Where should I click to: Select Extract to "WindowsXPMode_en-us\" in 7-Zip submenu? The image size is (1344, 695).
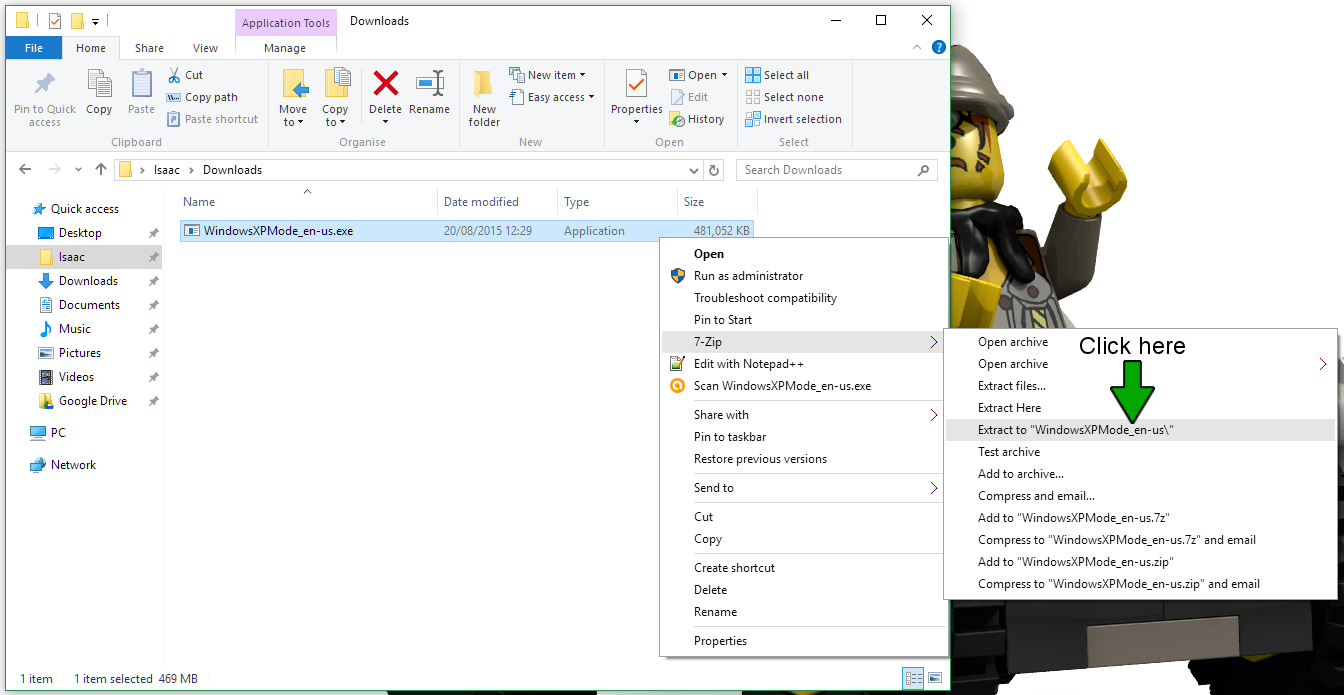point(1140,430)
